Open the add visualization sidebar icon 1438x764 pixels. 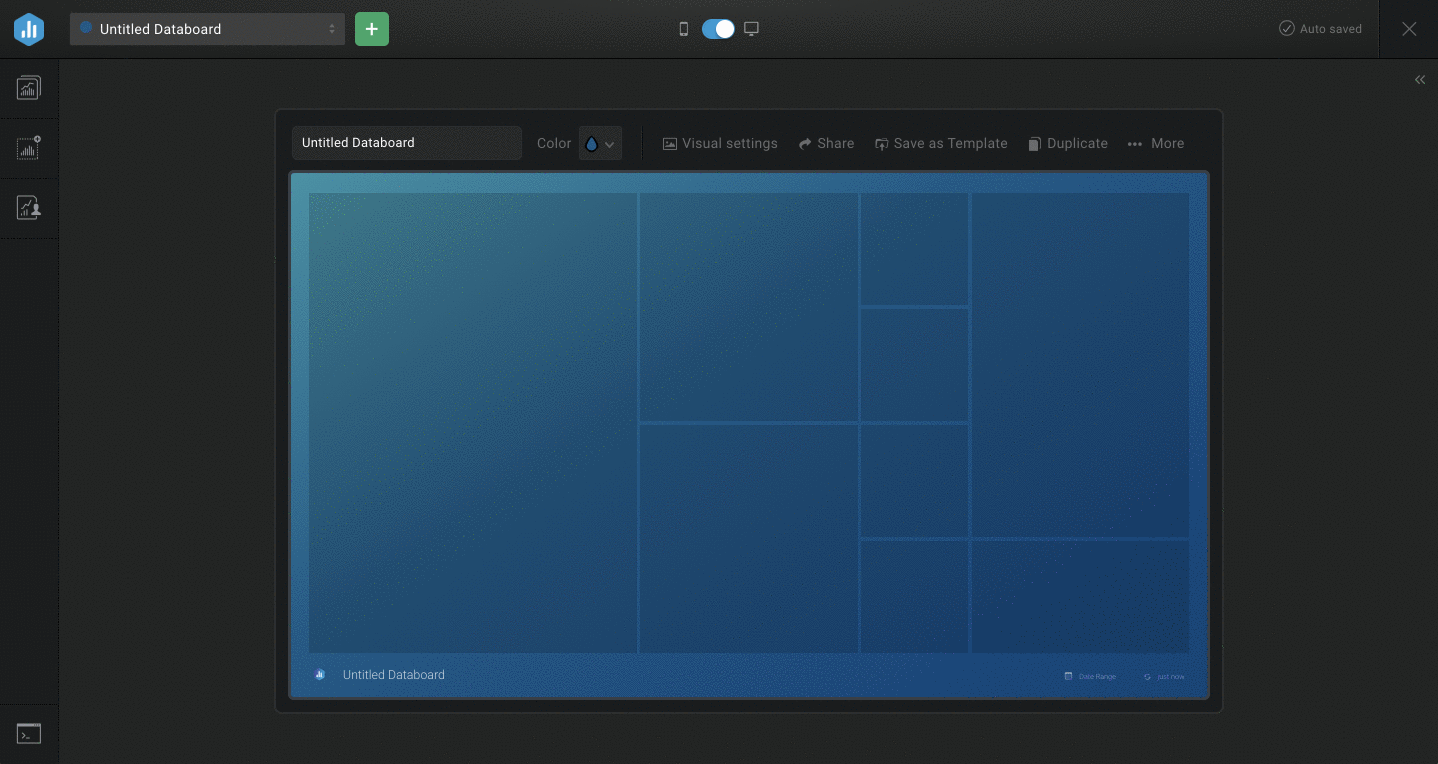(29, 148)
